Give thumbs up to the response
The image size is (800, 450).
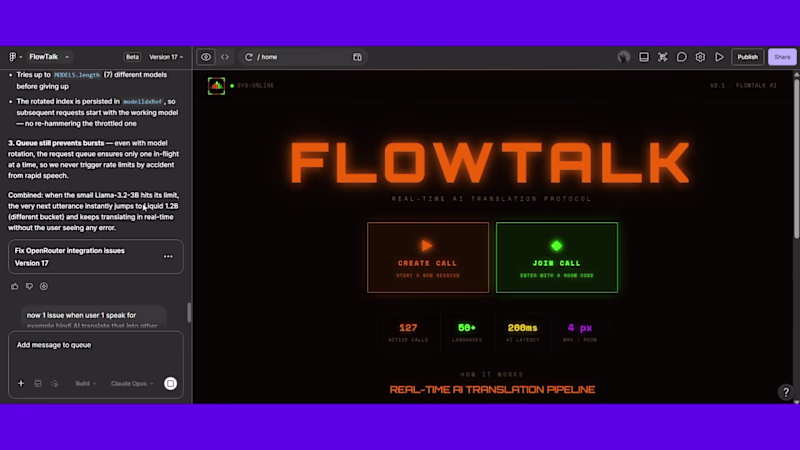pyautogui.click(x=14, y=286)
